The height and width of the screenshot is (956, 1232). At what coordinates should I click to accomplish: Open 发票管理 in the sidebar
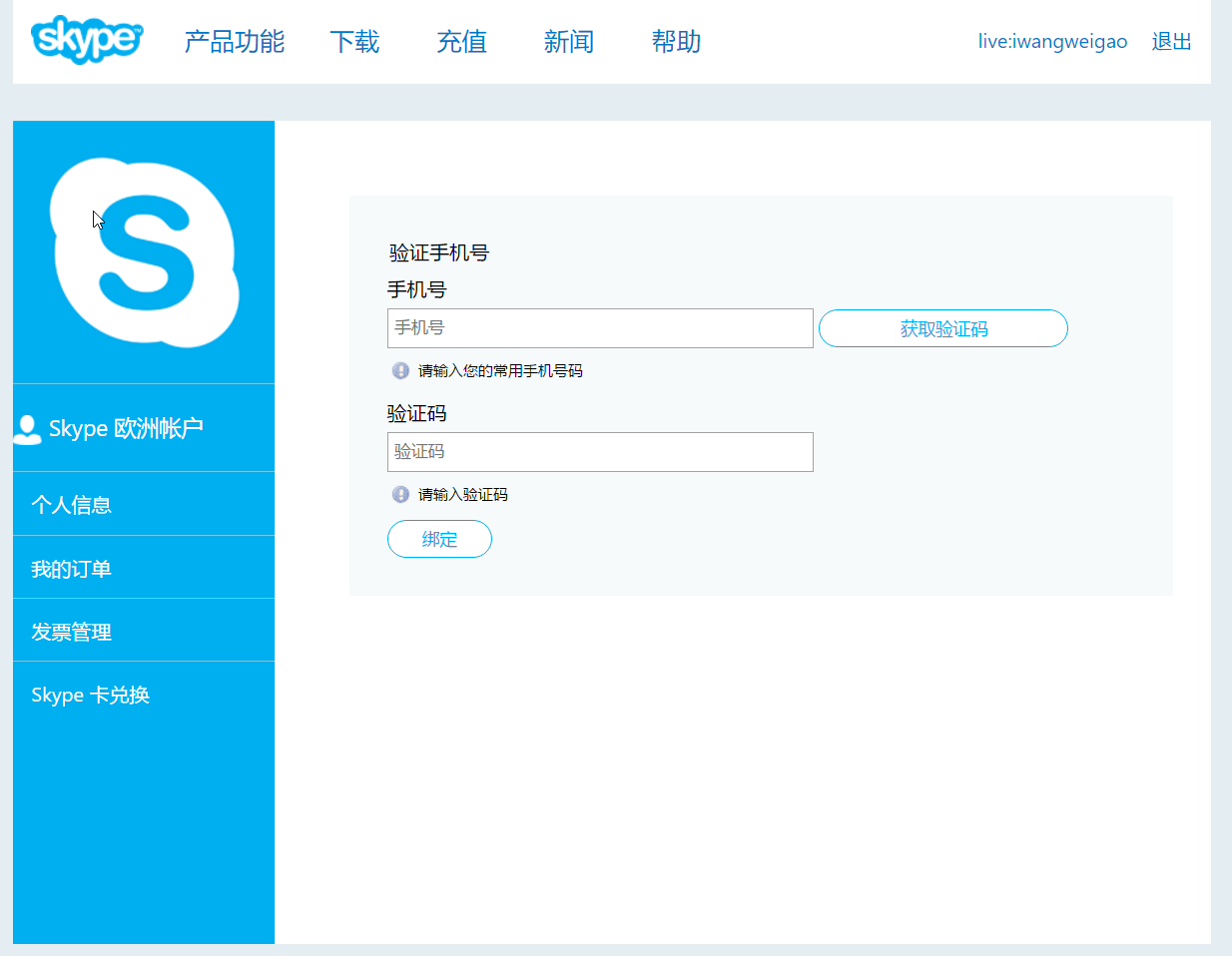point(71,632)
